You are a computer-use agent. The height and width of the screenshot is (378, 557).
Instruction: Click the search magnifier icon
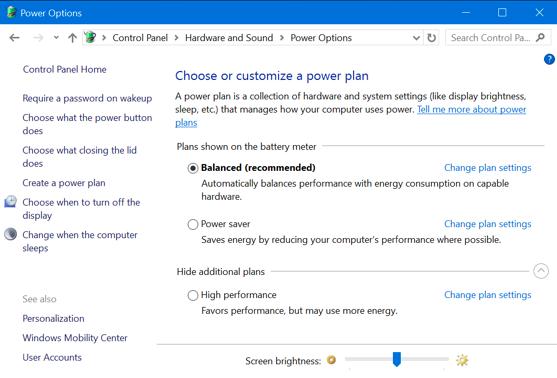[x=540, y=37]
